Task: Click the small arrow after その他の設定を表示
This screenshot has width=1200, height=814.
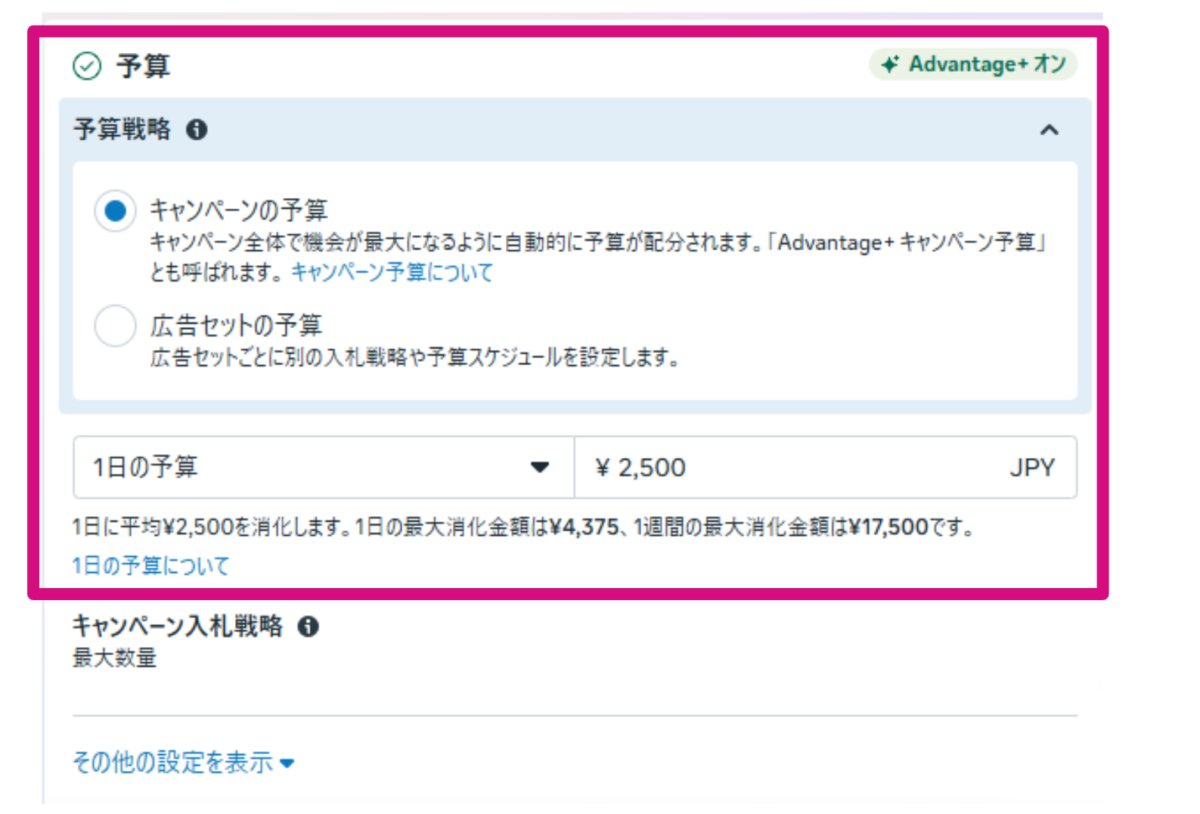Action: [x=287, y=764]
